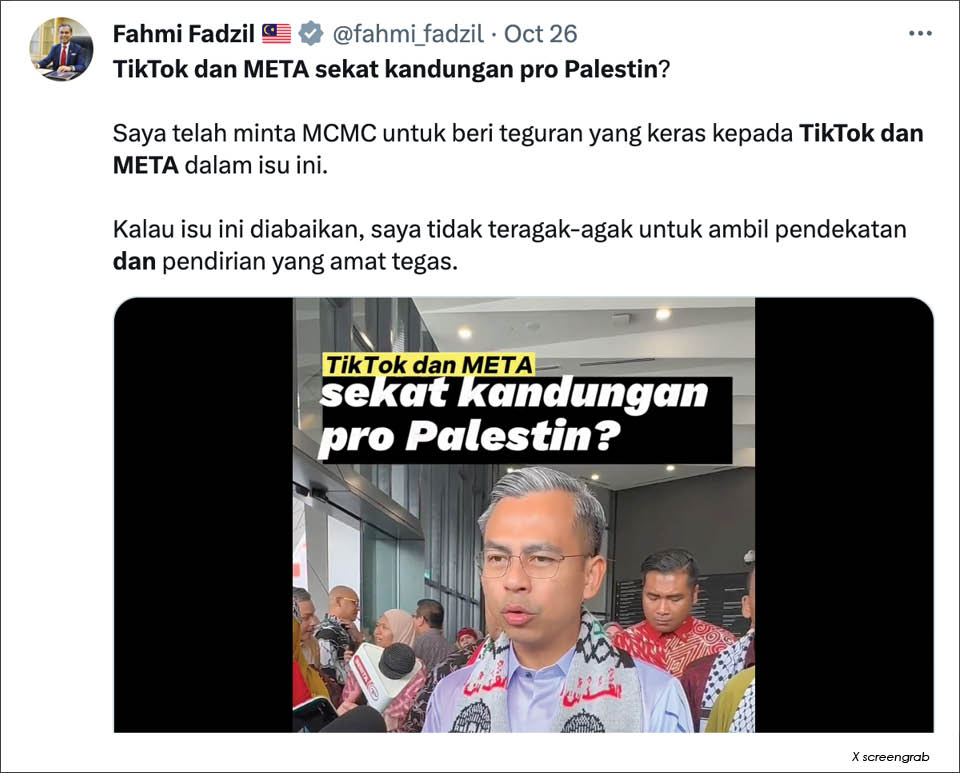The height and width of the screenshot is (773, 960).
Task: Click the paragraph beginning 'Saya telah minta MCMC'
Action: coord(518,149)
